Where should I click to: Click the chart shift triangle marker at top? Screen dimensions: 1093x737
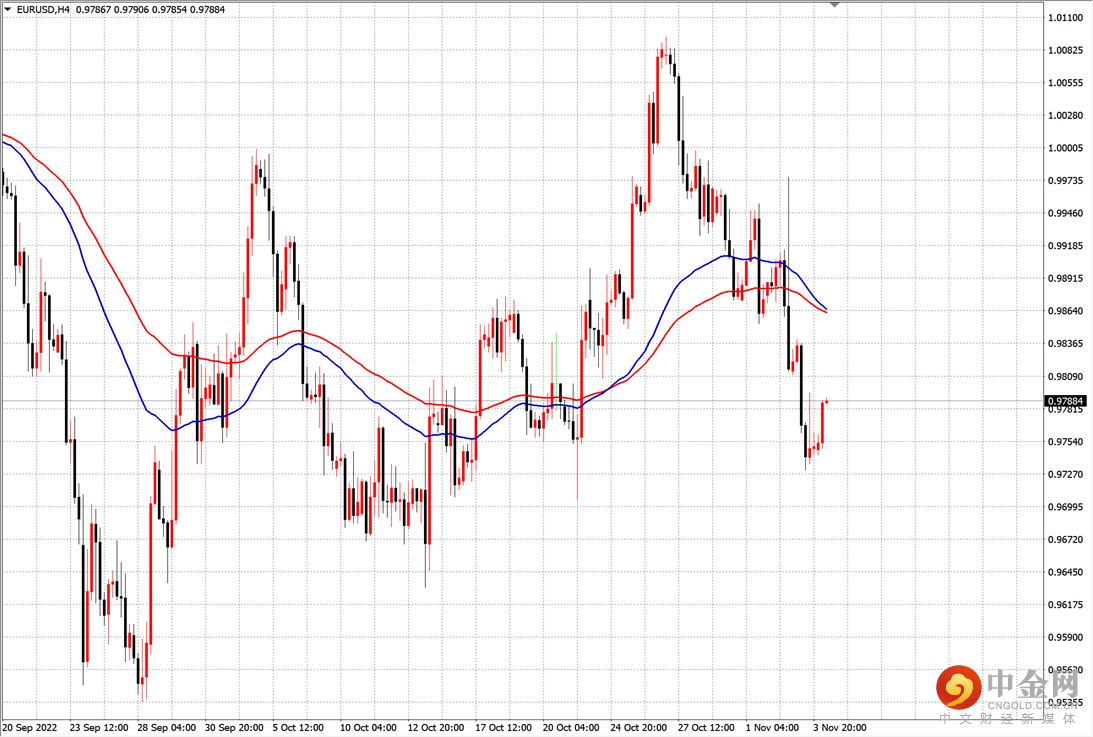click(x=834, y=4)
